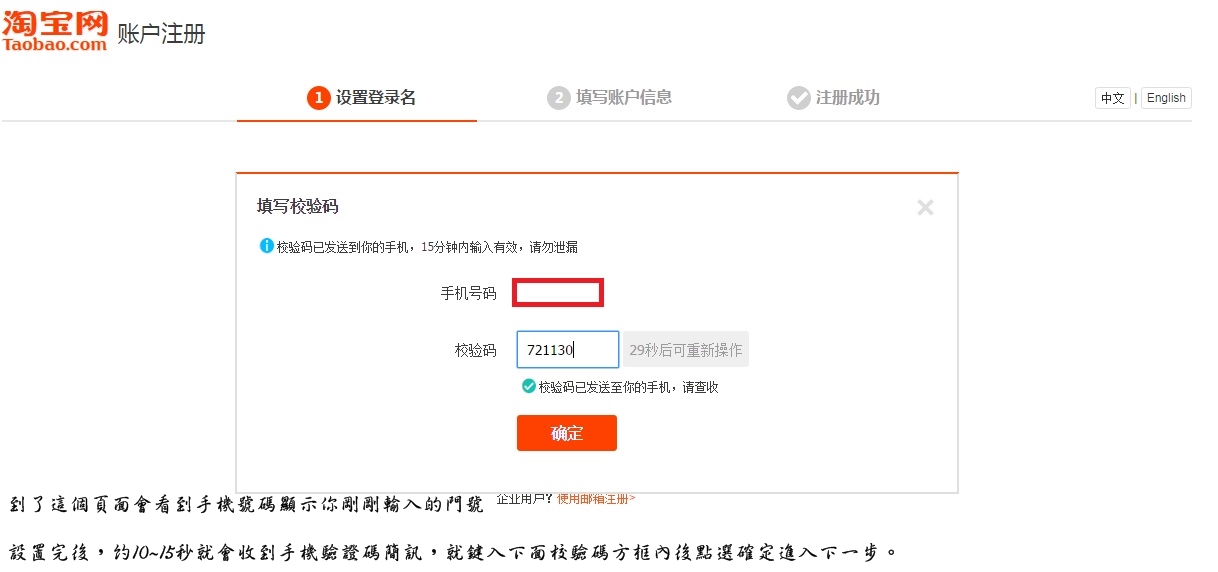Click the green check icon below 校验码
Viewport: 1218px width, 572px height.
(528, 386)
